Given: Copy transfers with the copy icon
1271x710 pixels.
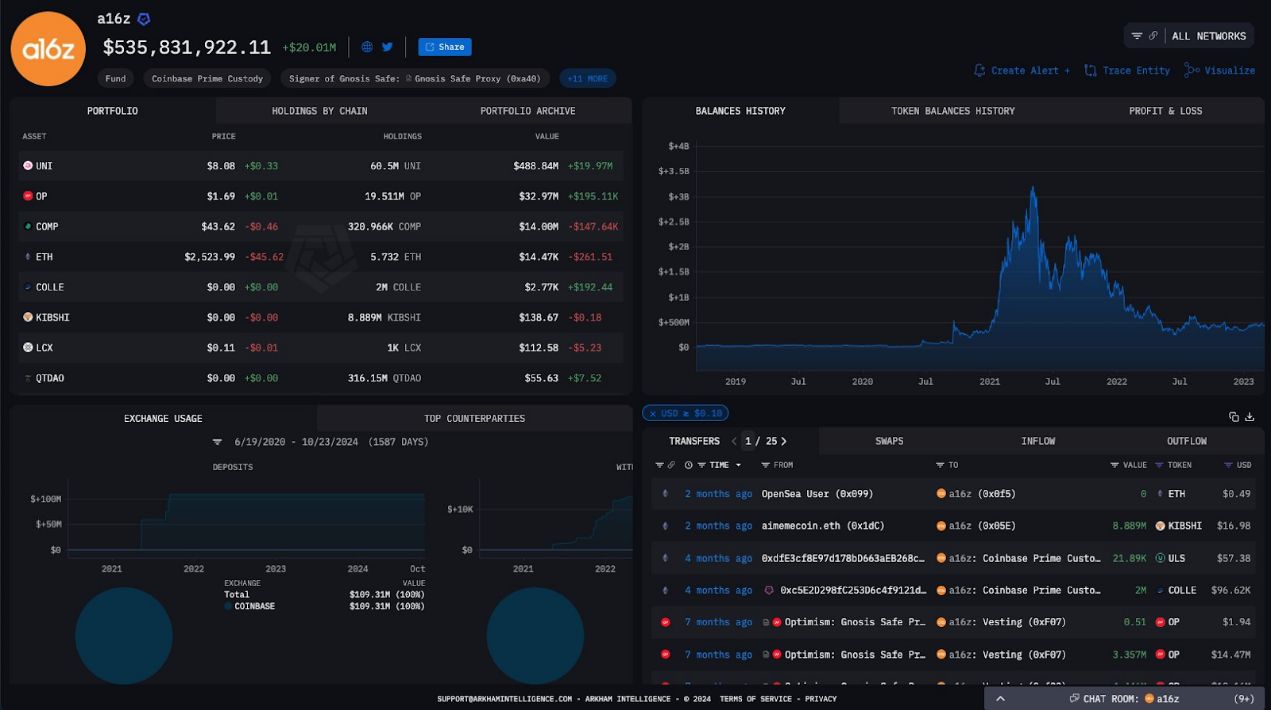Looking at the screenshot, I should 1234,416.
